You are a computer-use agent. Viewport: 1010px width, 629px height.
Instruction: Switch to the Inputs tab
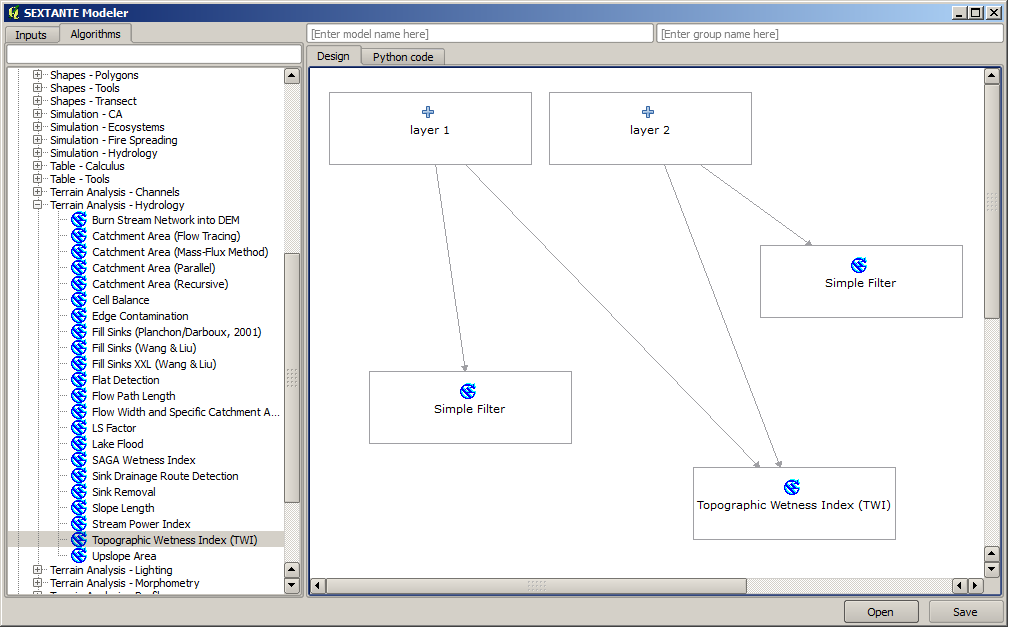pyautogui.click(x=31, y=35)
